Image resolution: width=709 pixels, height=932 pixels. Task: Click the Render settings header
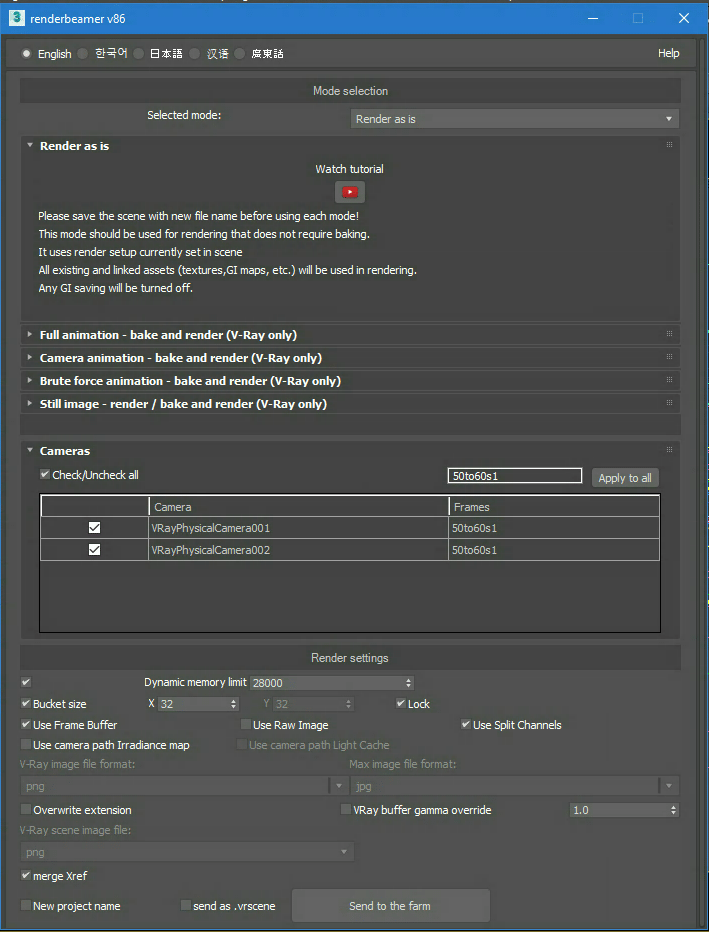[x=350, y=658]
